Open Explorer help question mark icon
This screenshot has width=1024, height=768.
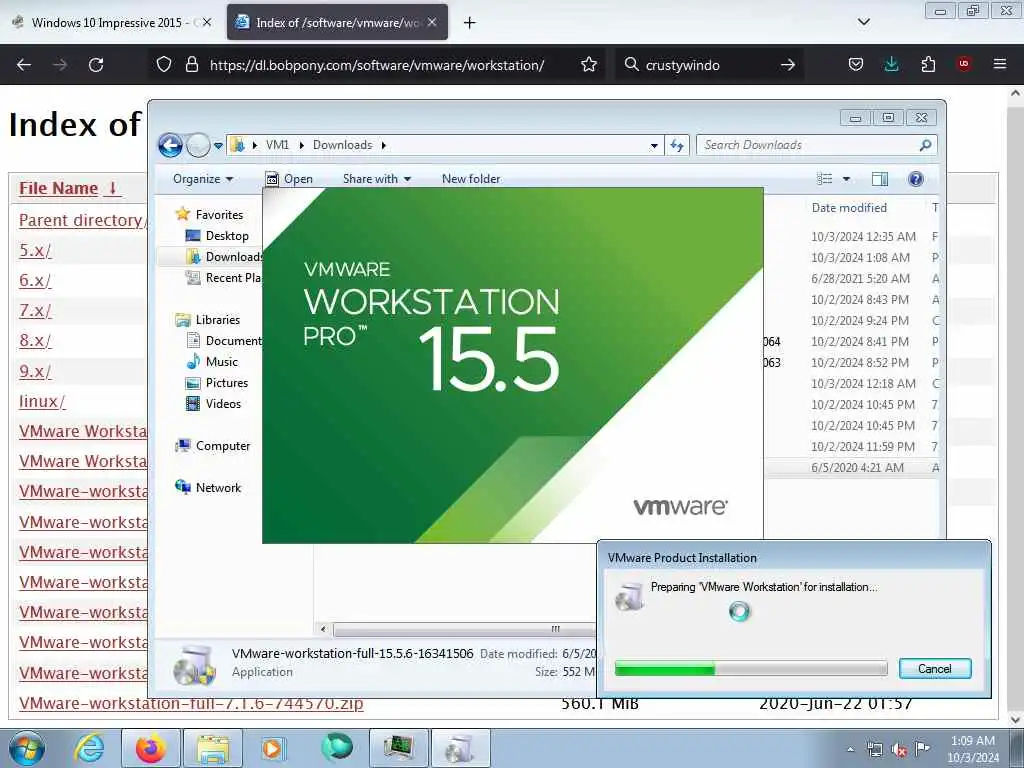pyautogui.click(x=916, y=179)
